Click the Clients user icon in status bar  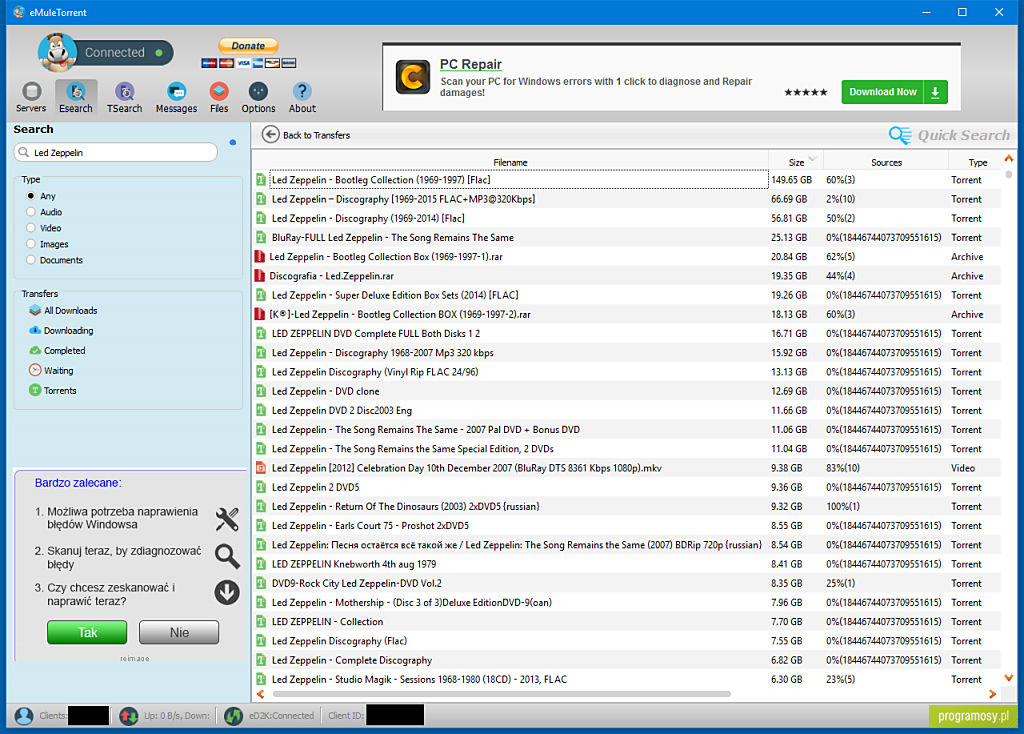click(24, 716)
